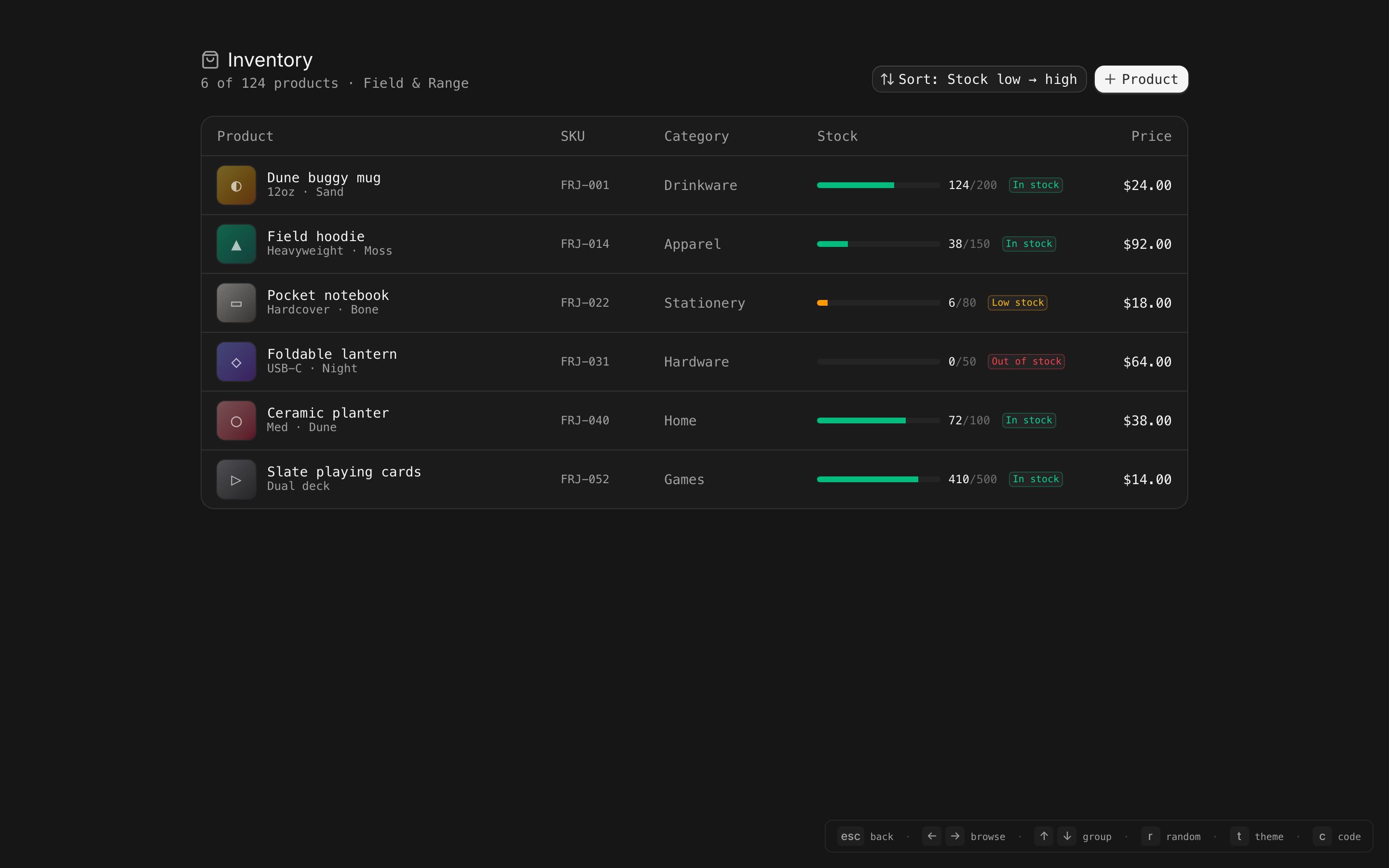Click the Inventory shopping bag icon
This screenshot has height=868, width=1389.
coord(210,60)
